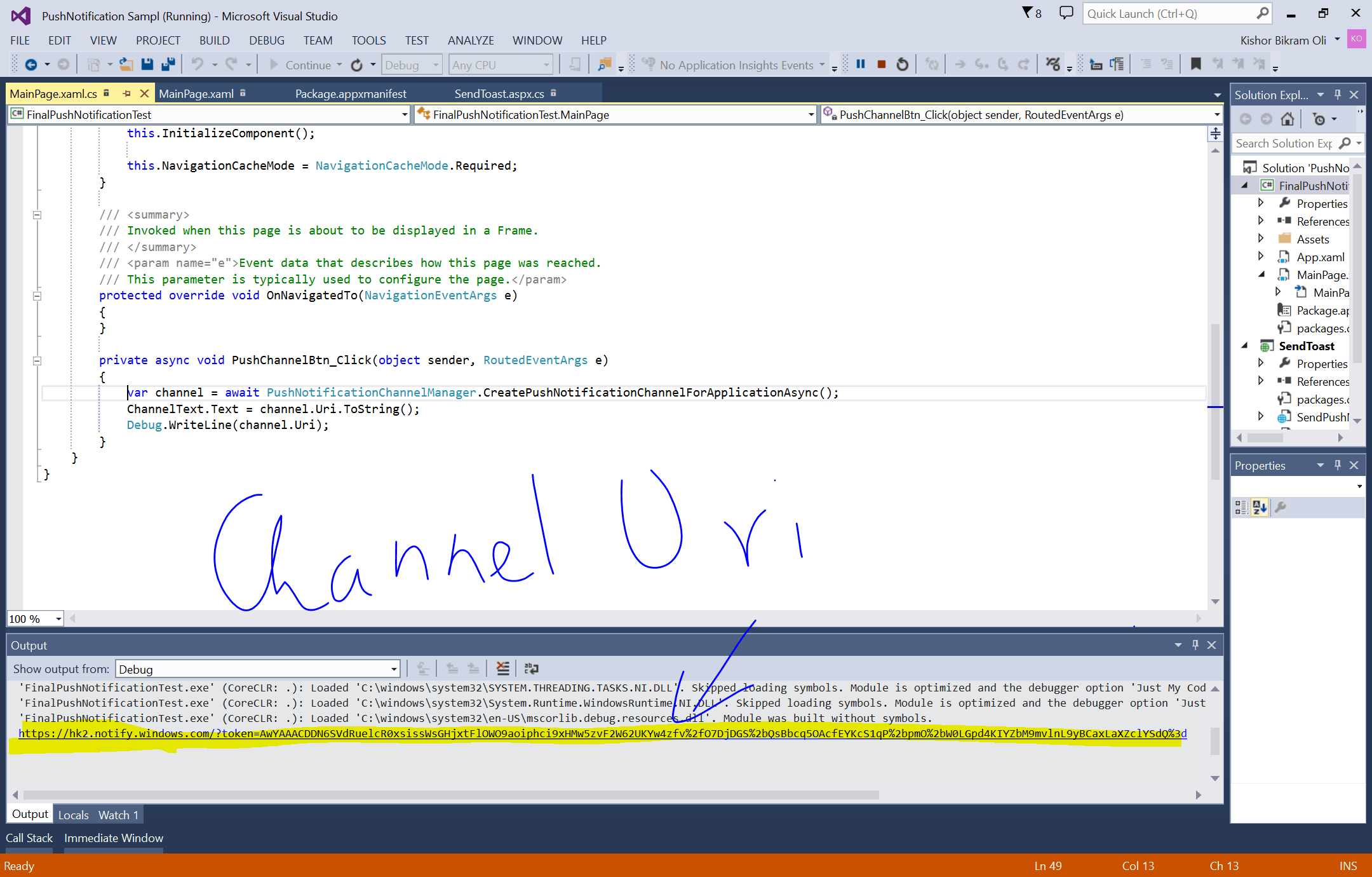Open the Any CPU platform dropdown

point(501,65)
